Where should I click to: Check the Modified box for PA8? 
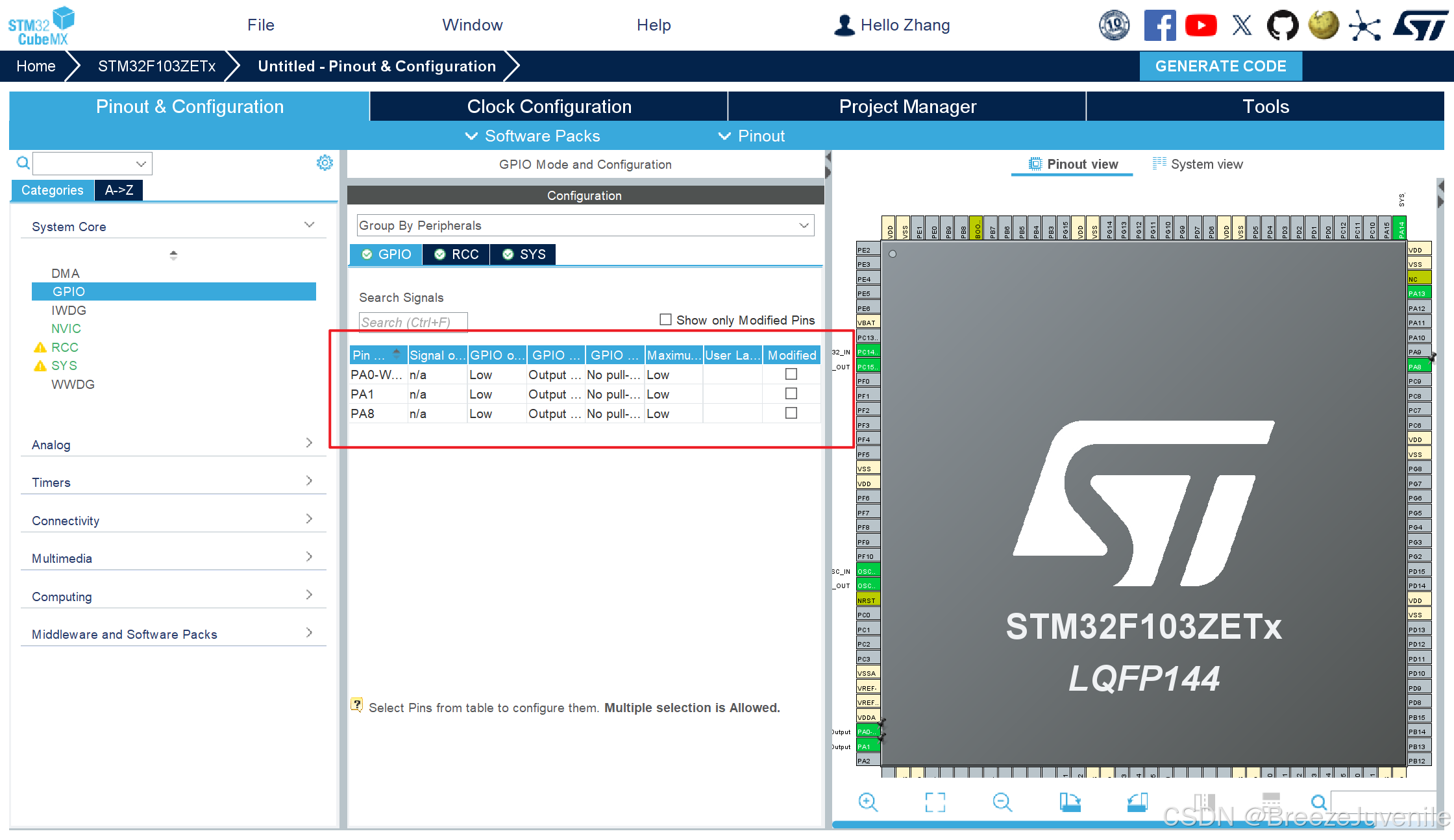tap(791, 413)
